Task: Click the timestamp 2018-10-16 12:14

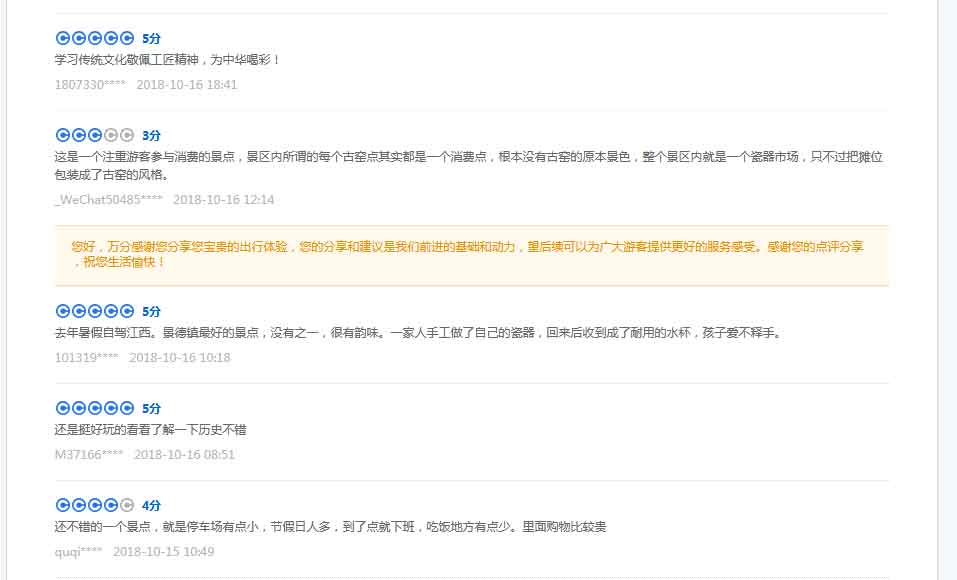Action: tap(223, 200)
